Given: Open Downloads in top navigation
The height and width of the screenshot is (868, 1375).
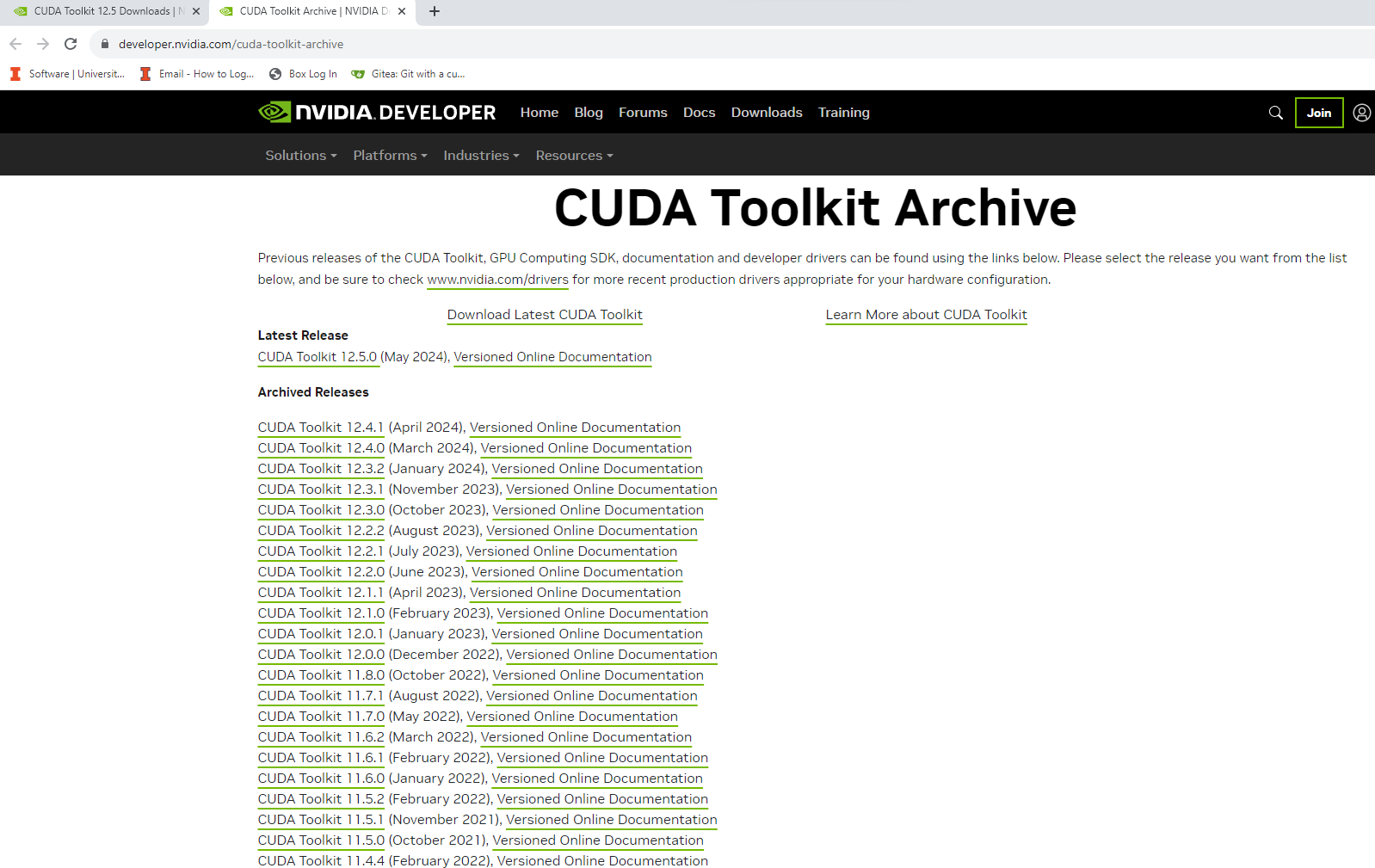Looking at the screenshot, I should click(x=767, y=113).
